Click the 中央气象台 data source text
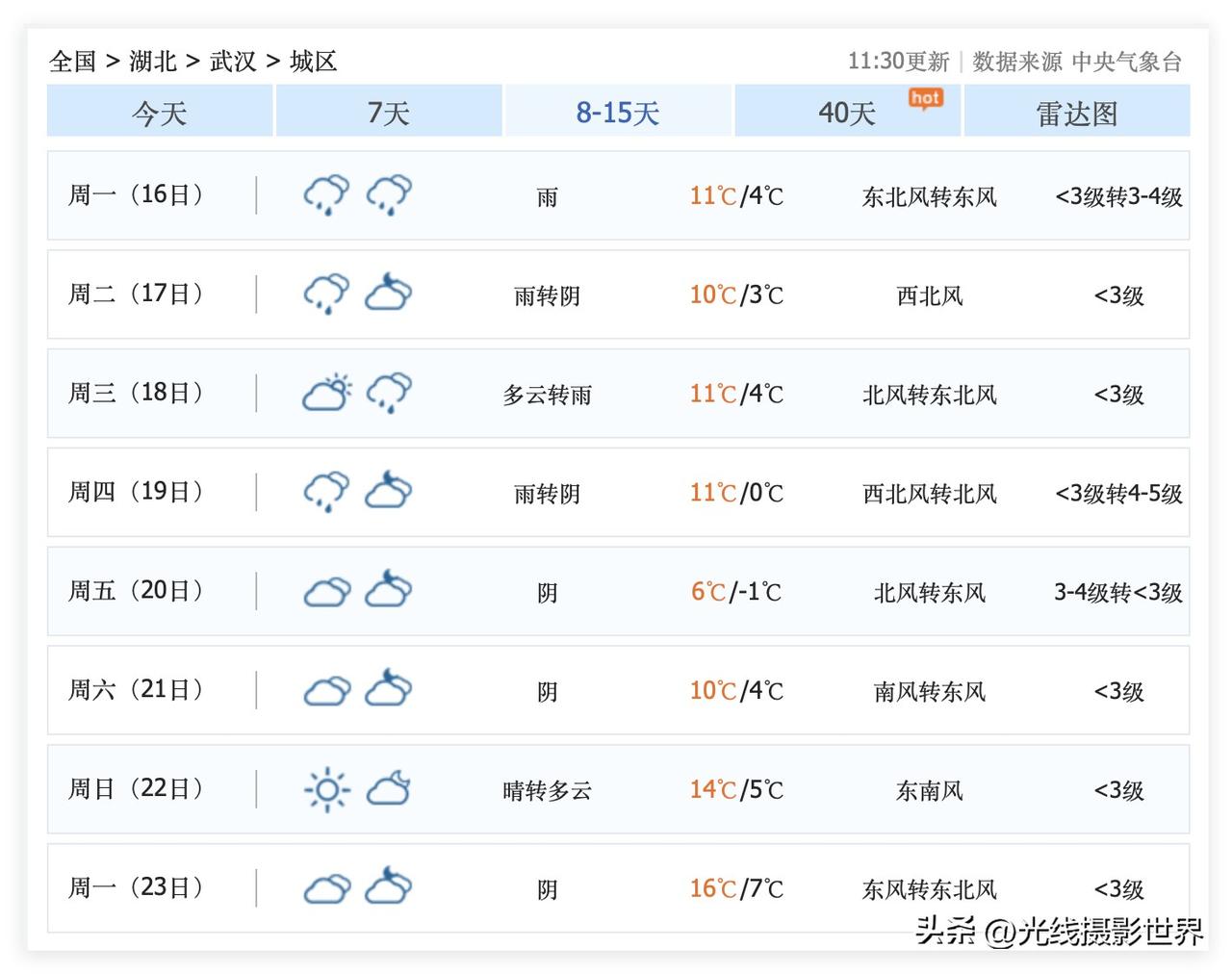 click(1127, 62)
